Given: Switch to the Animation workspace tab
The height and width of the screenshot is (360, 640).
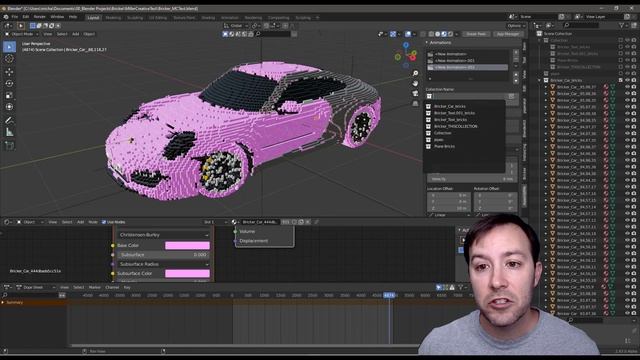Looking at the screenshot, I should (229, 18).
